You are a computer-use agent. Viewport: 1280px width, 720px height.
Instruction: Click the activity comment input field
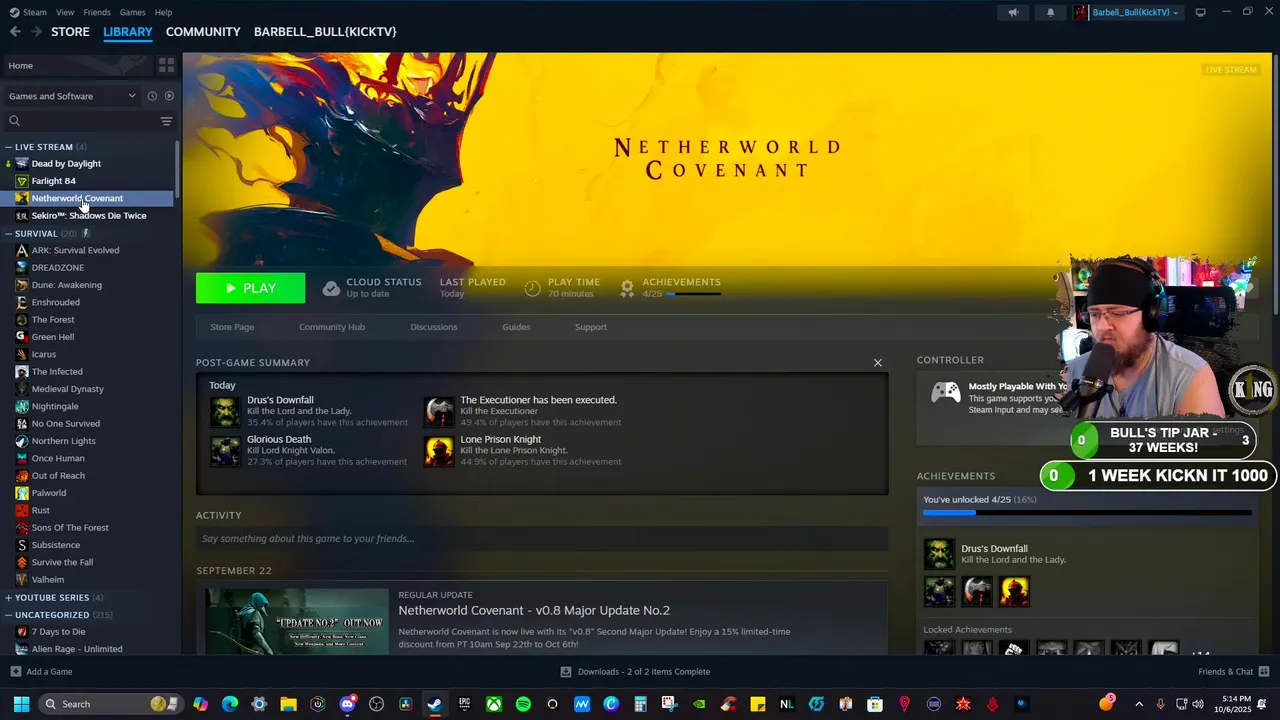542,539
